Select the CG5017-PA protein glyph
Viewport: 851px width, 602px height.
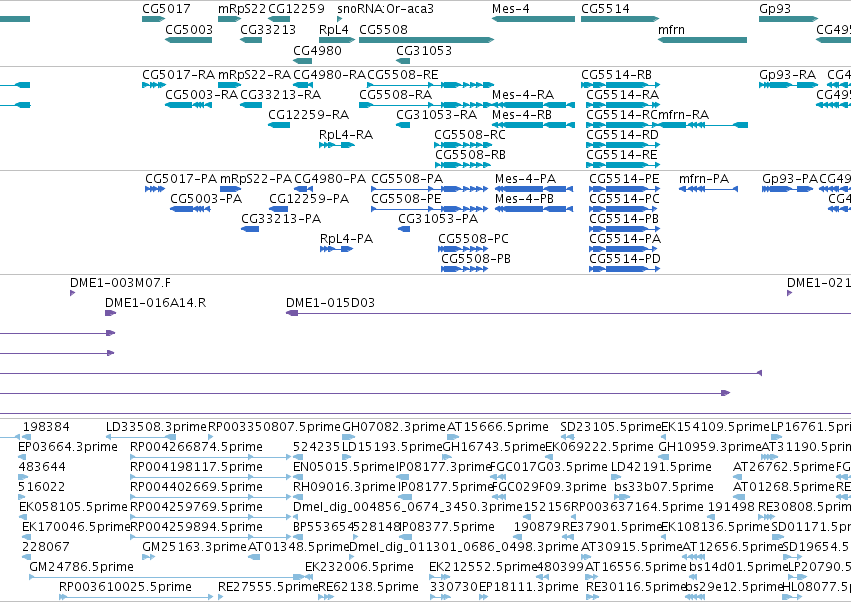(x=155, y=189)
